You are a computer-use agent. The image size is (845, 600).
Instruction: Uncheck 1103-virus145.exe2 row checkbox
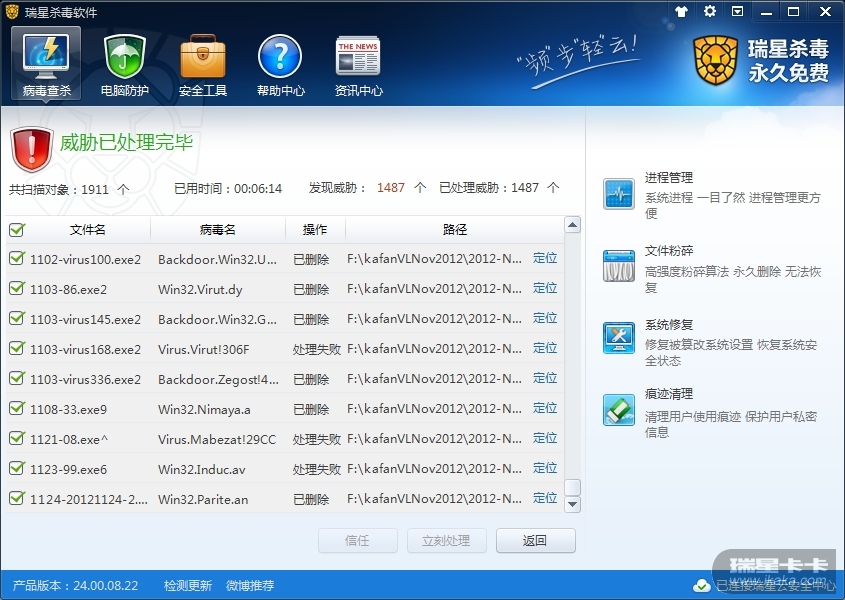[x=17, y=319]
